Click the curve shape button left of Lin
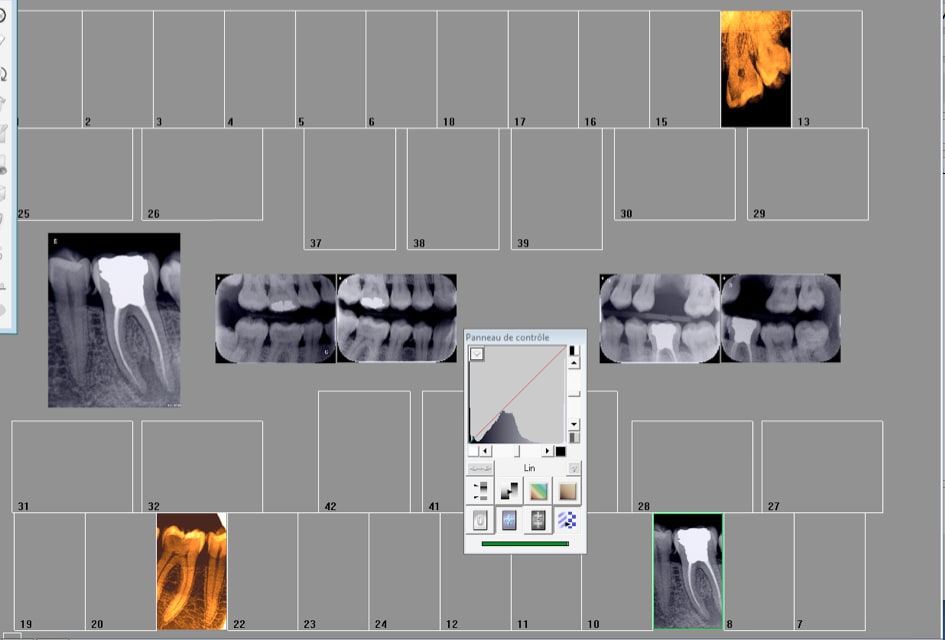The height and width of the screenshot is (640, 945). coord(481,468)
